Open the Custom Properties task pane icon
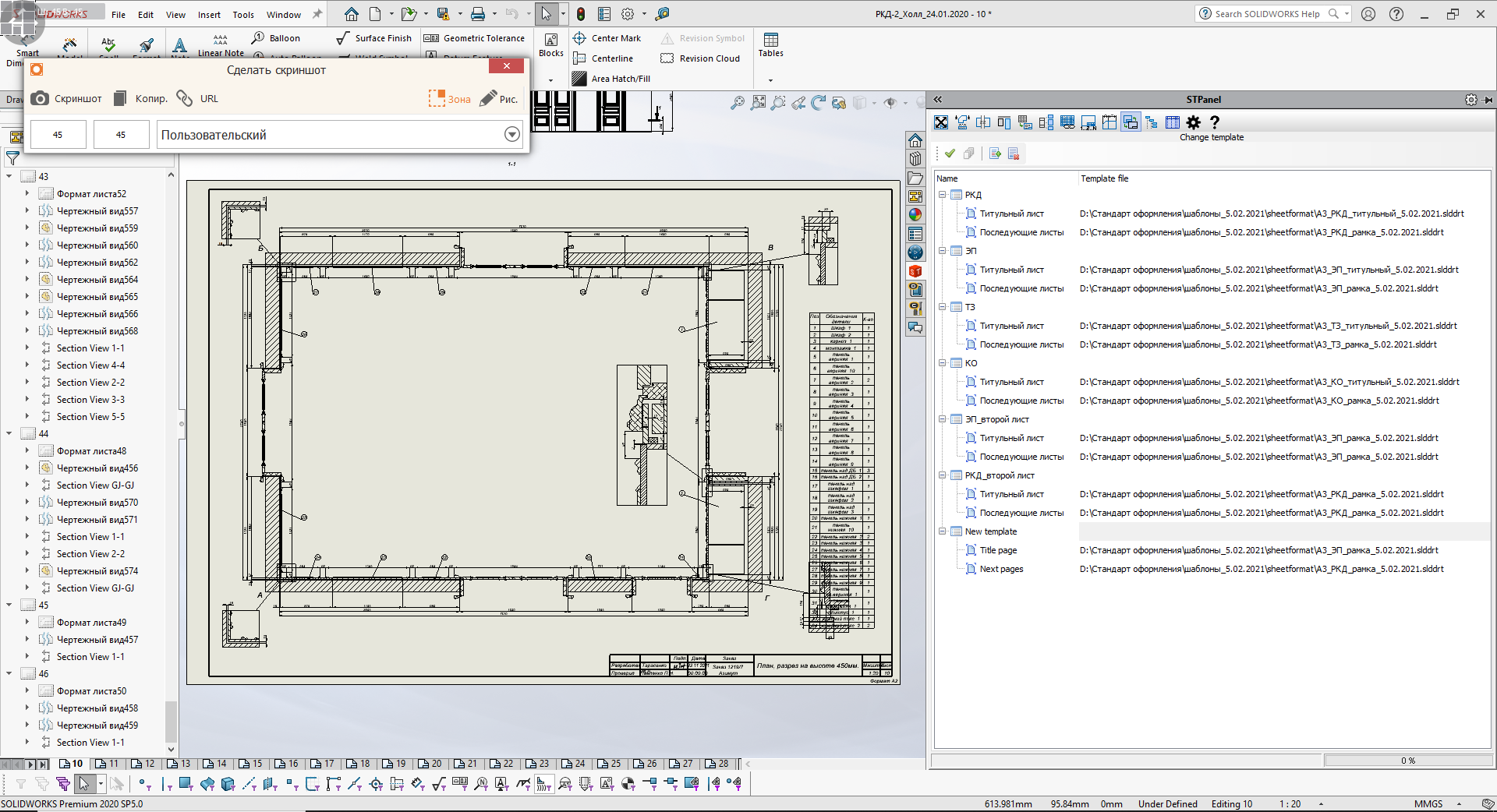 pyautogui.click(x=915, y=234)
